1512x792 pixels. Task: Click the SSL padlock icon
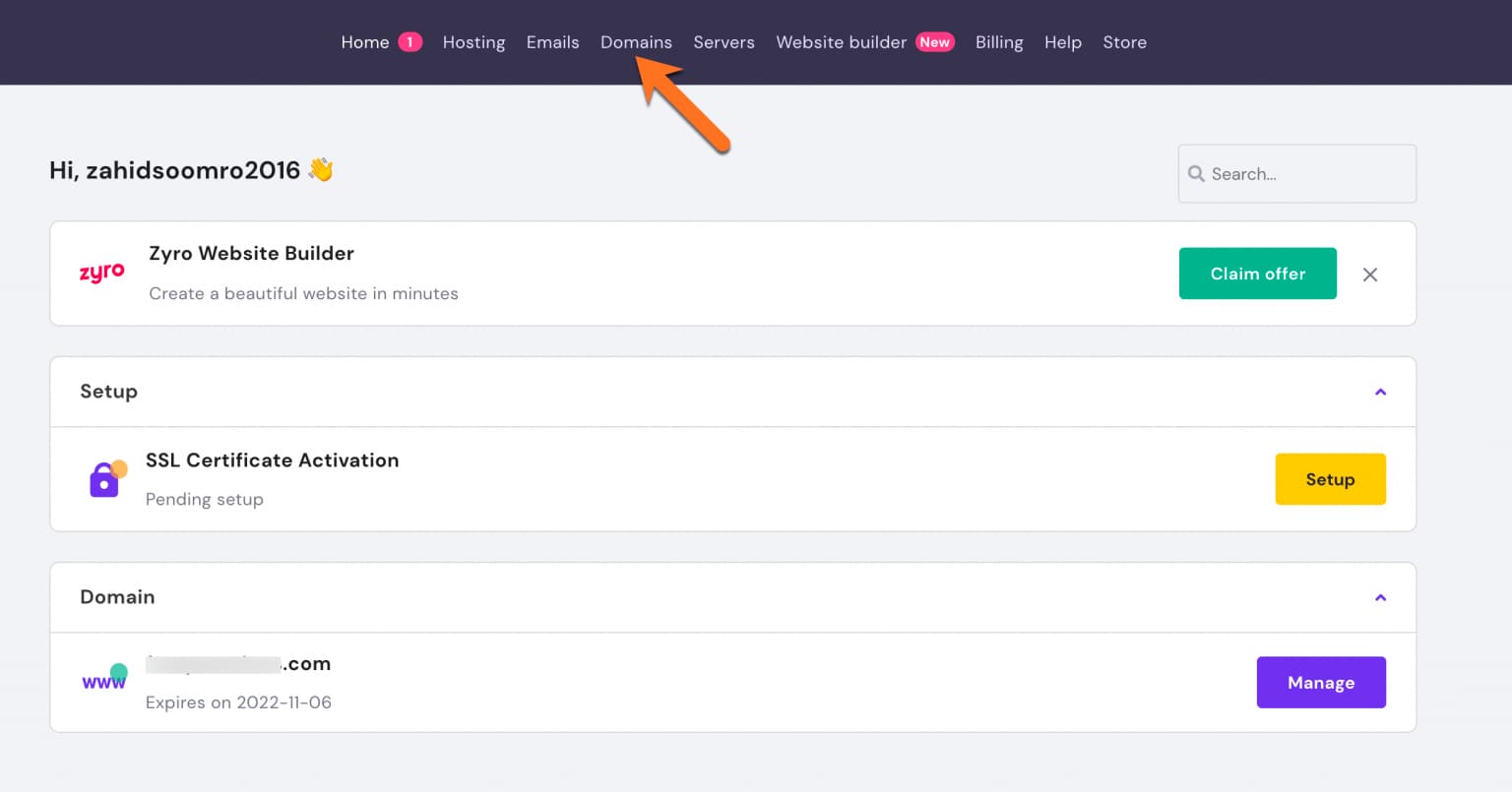pyautogui.click(x=106, y=479)
